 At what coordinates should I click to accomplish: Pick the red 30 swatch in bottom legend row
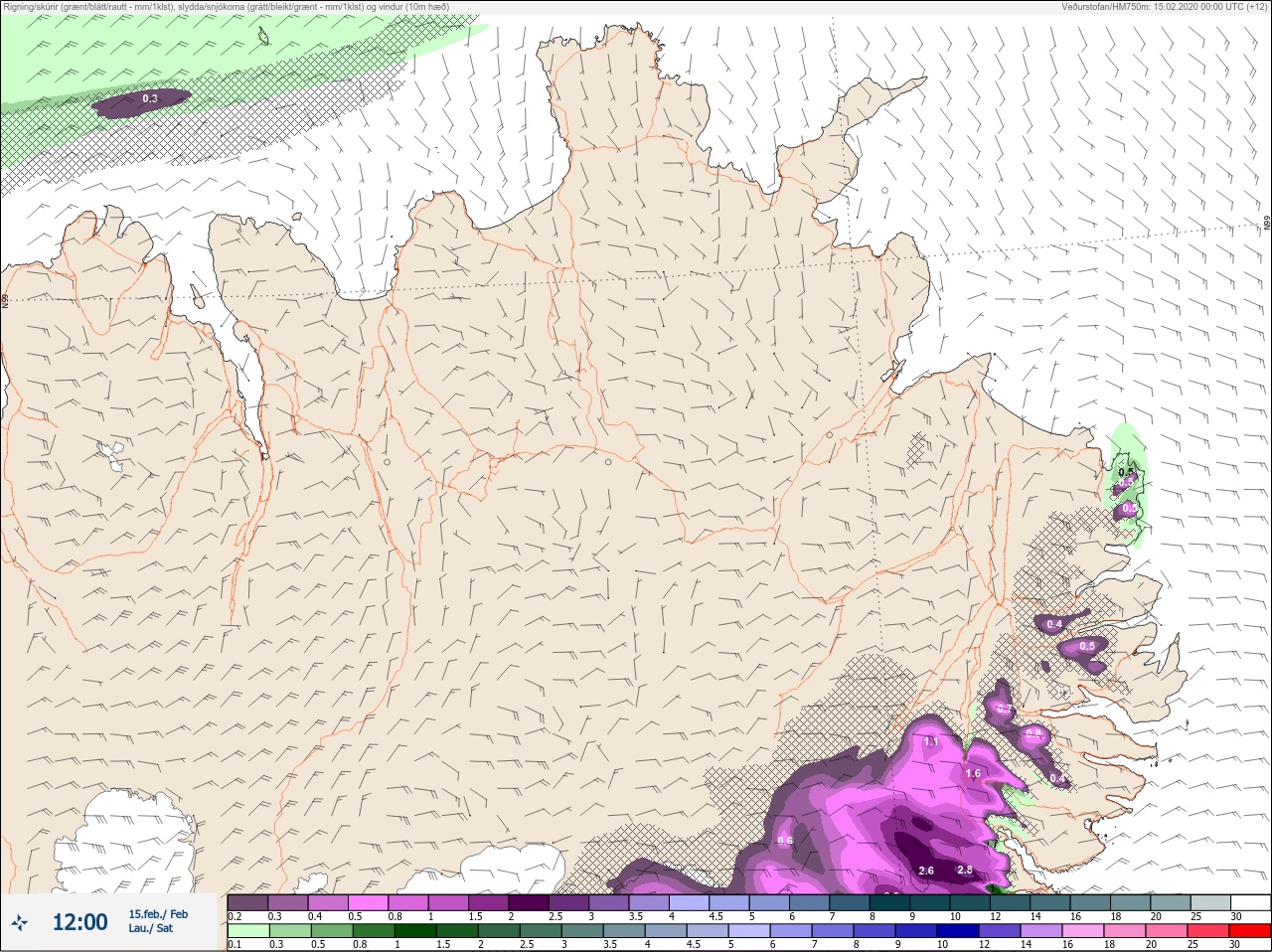coord(1250,932)
